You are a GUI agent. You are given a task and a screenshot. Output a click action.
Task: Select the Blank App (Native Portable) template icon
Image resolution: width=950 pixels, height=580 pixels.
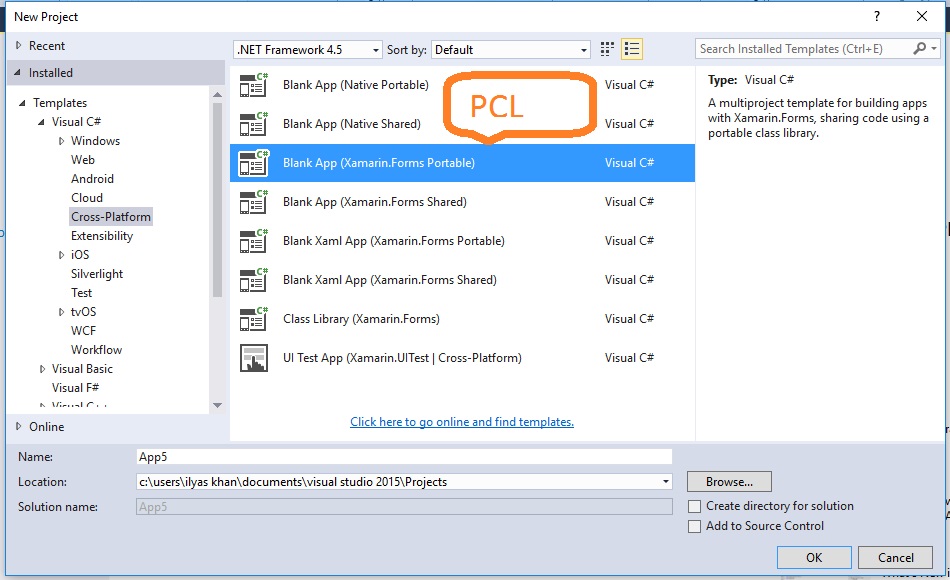253,85
